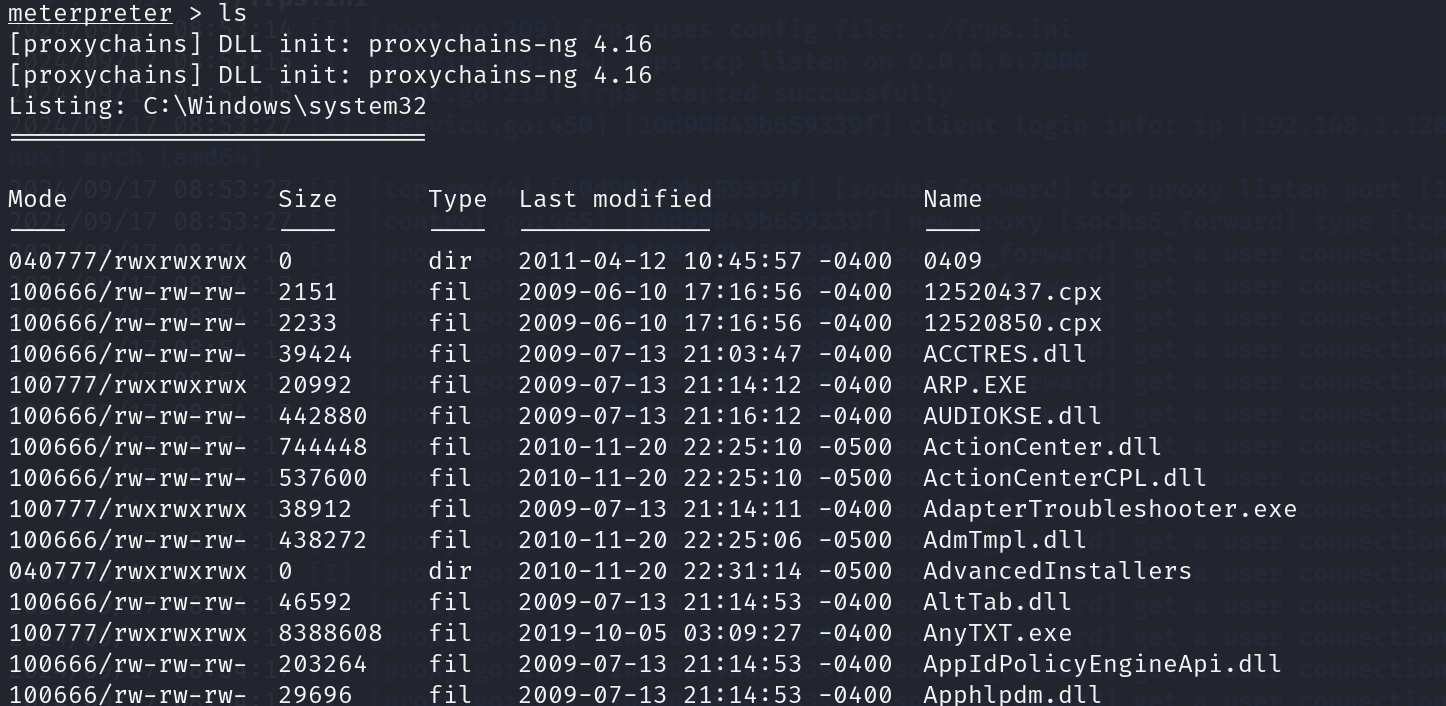Select the AUDIOKSE.dll entry name
Image resolution: width=1446 pixels, height=706 pixels.
(1012, 416)
